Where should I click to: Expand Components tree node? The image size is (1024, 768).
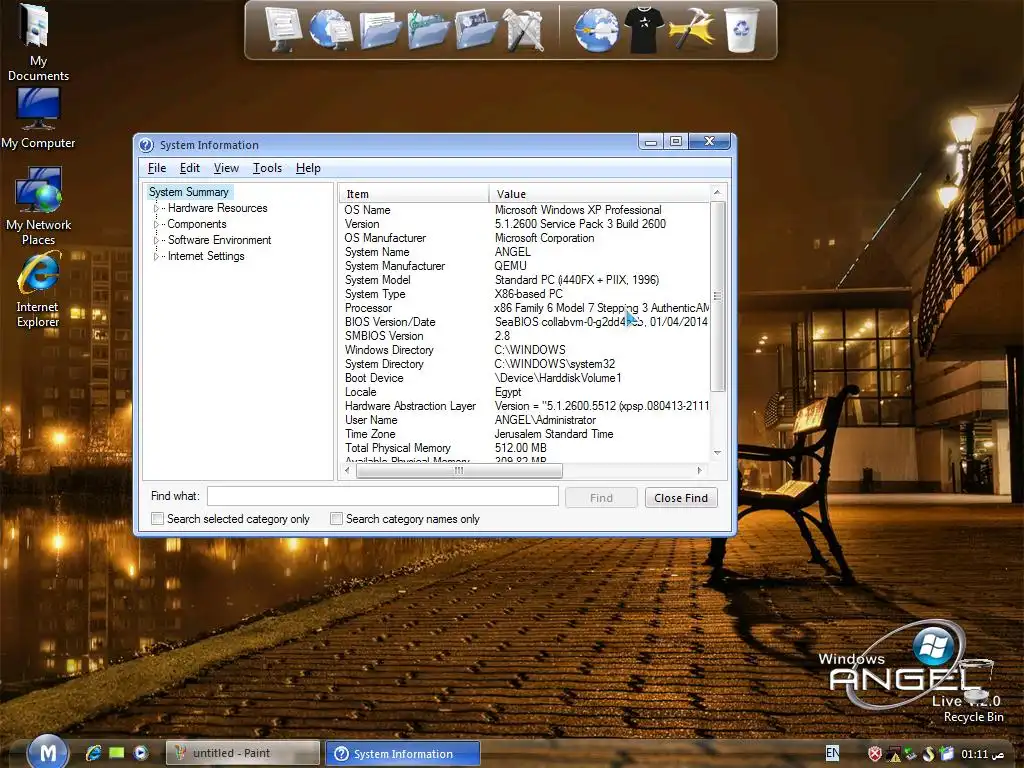pos(156,224)
